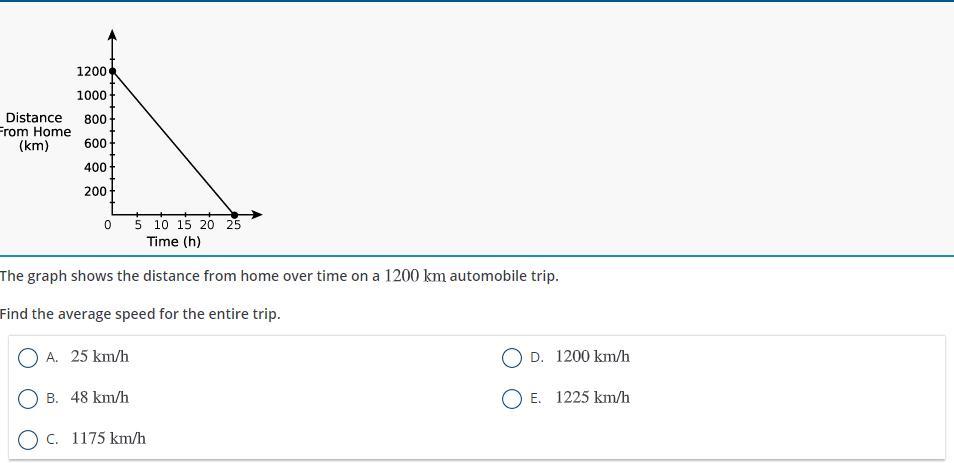Click the arrowhead atop the distance axis
This screenshot has height=463, width=954.
tap(112, 34)
